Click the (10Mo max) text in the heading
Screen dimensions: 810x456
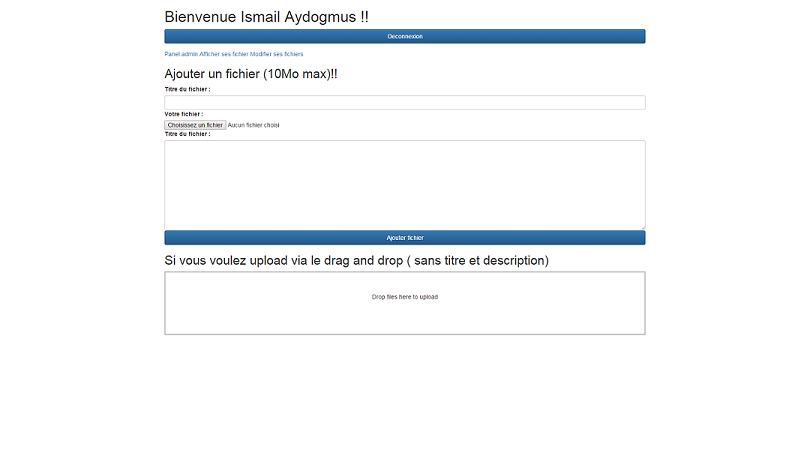click(x=297, y=74)
